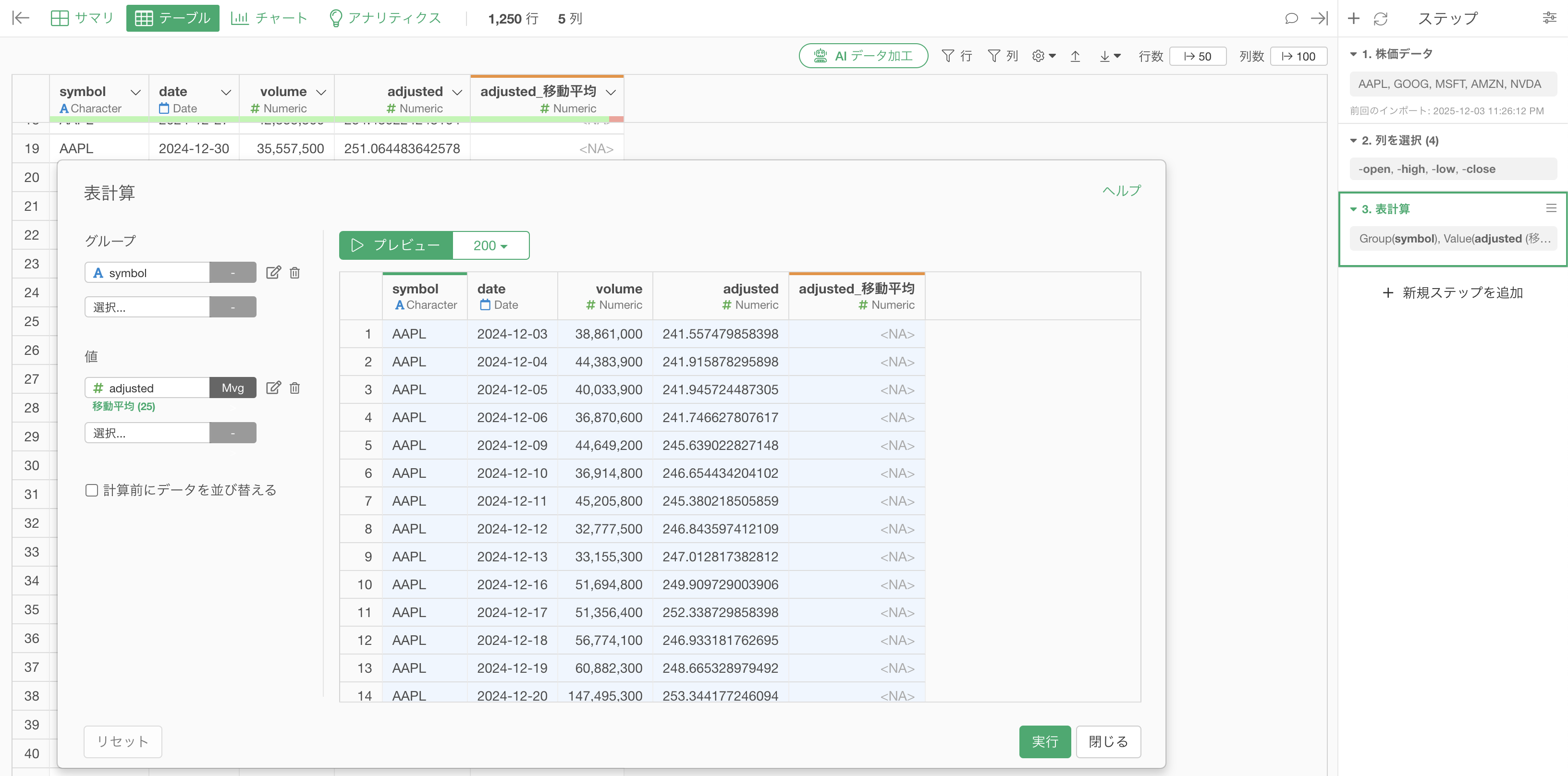Open the gear settings dropdown in the toolbar
The height and width of the screenshot is (776, 1568).
click(x=1043, y=56)
